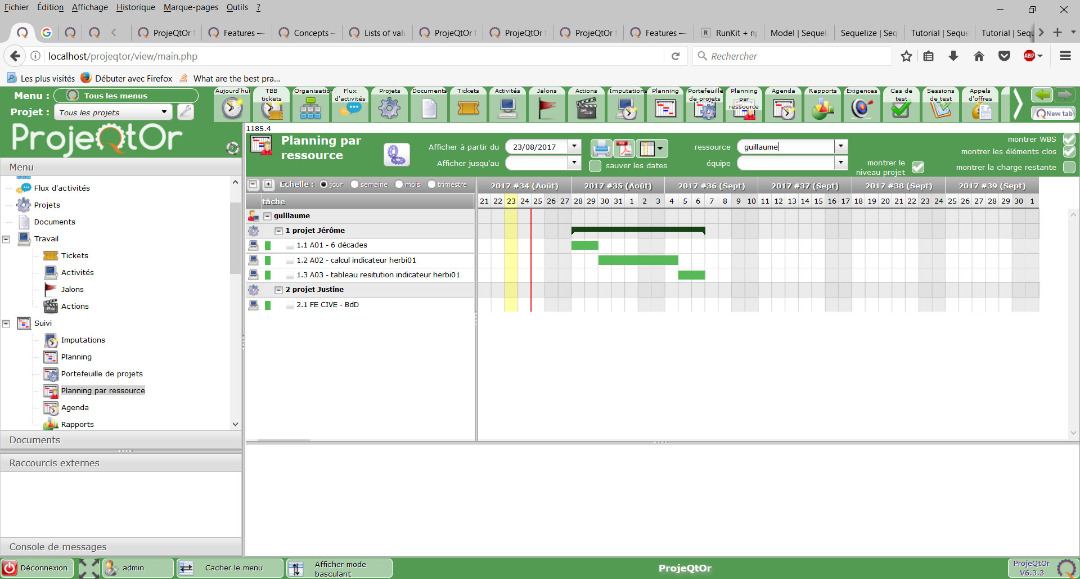Click the green bar of task A02
The image size is (1080, 579).
638,260
